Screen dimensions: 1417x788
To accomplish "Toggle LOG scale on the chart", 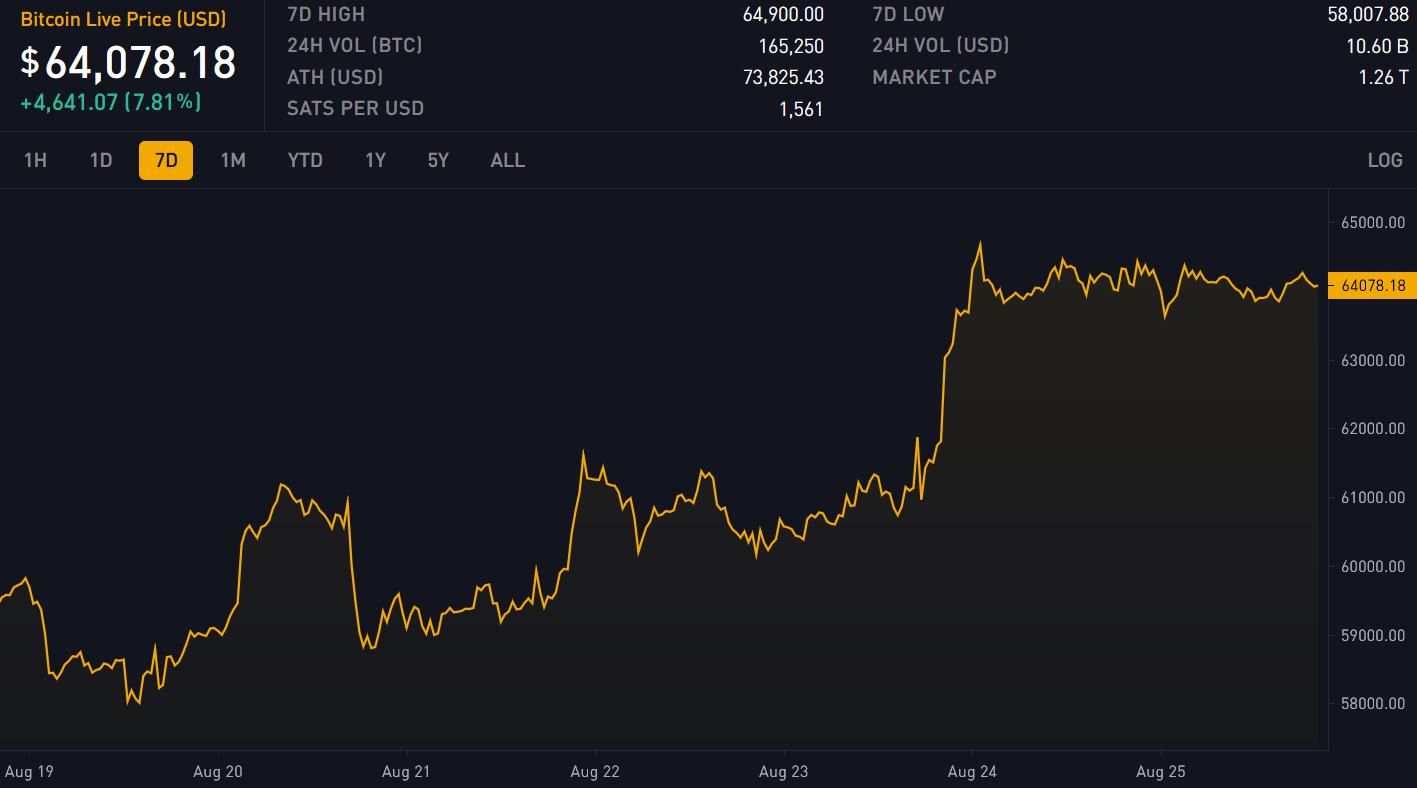I will (x=1385, y=160).
